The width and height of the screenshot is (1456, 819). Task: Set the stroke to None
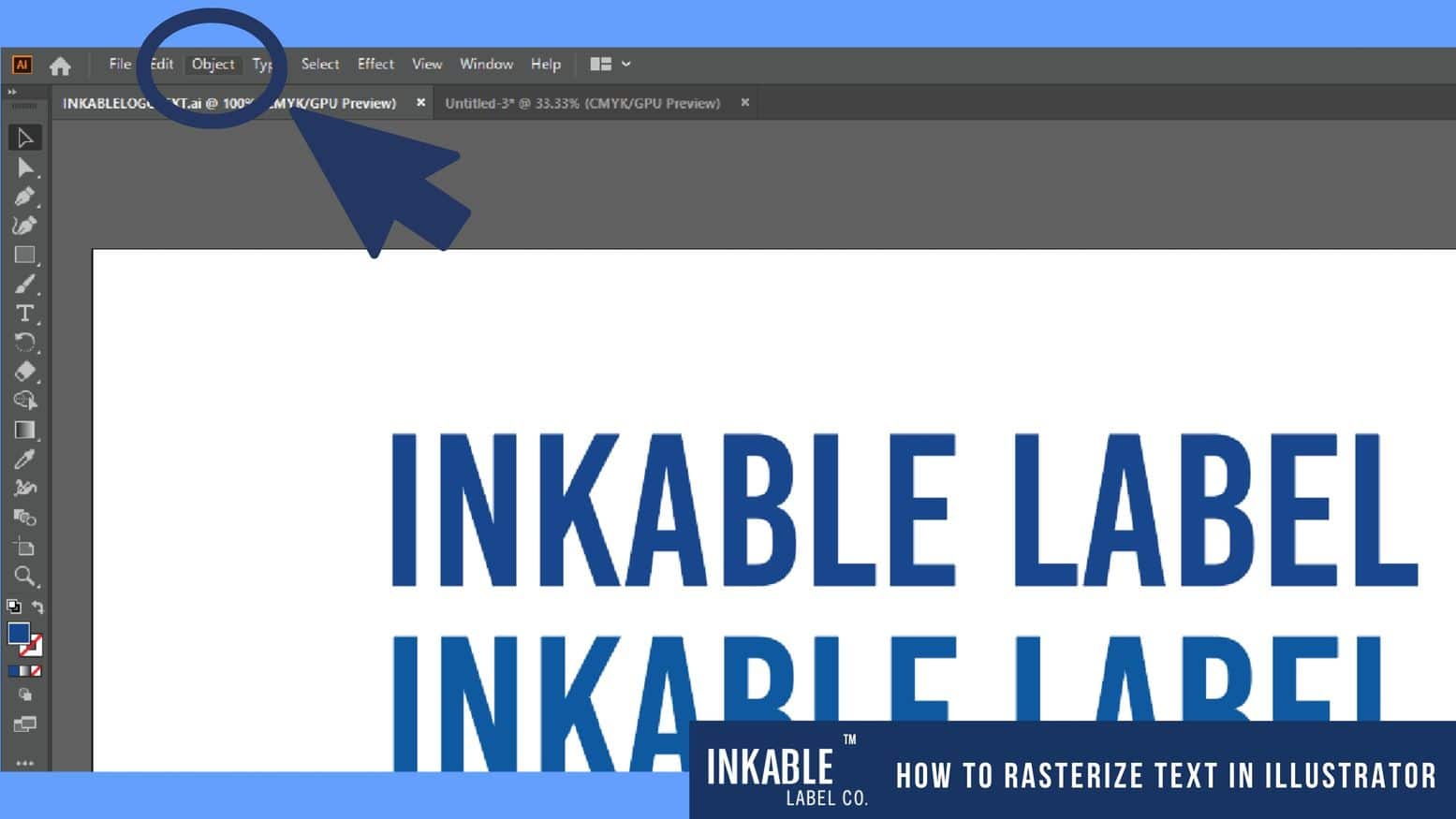(x=37, y=670)
